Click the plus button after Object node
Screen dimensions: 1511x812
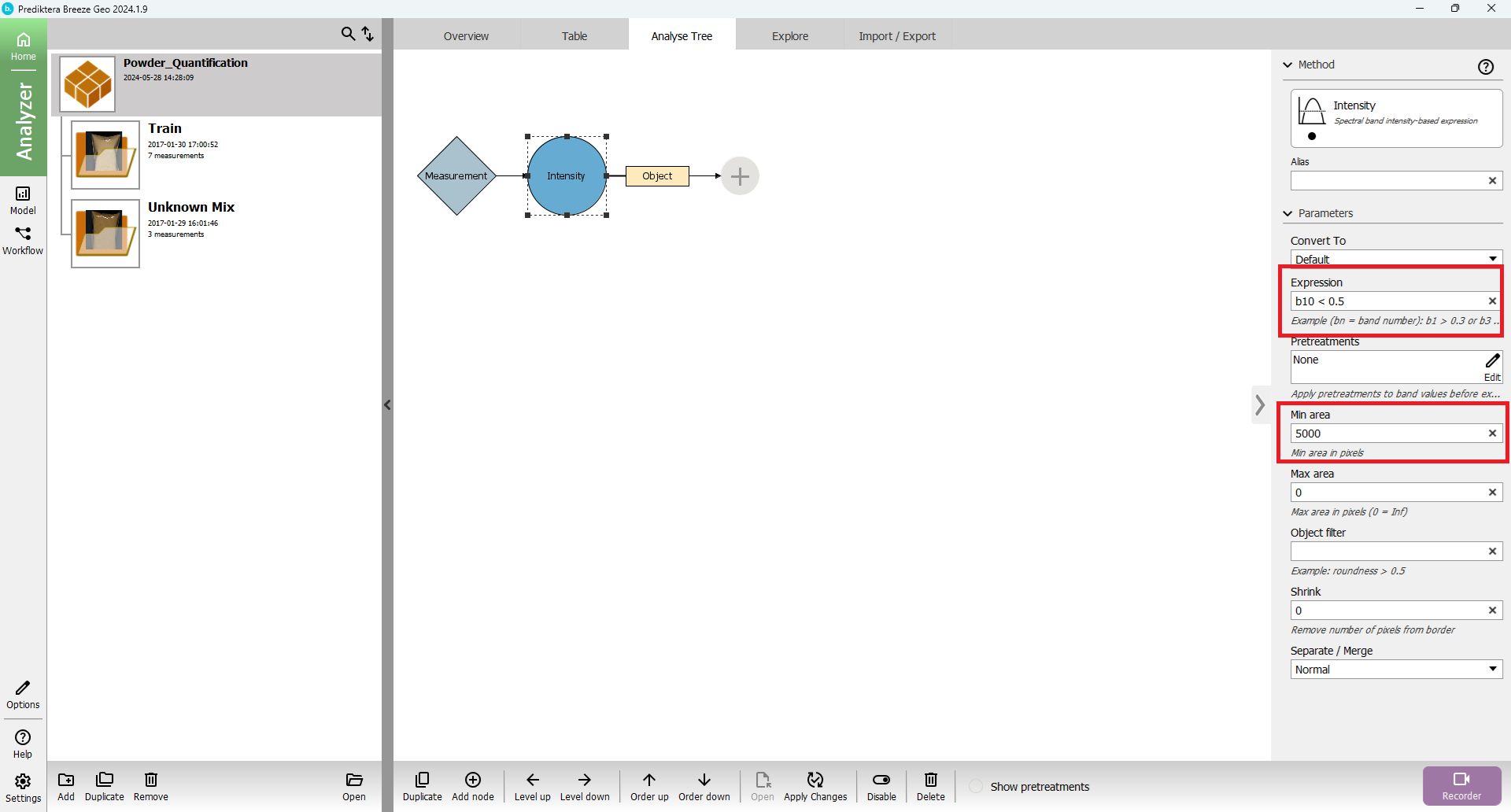(x=740, y=176)
